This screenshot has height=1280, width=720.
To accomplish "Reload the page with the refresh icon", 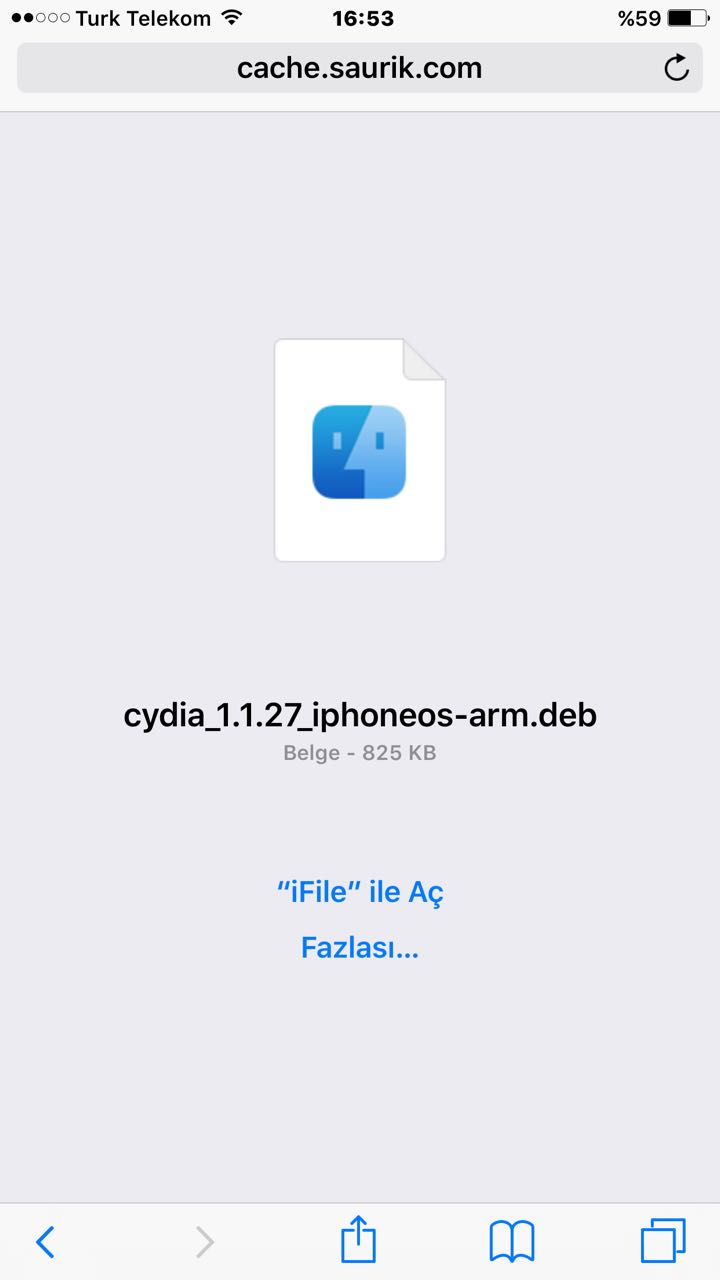I will pos(677,68).
